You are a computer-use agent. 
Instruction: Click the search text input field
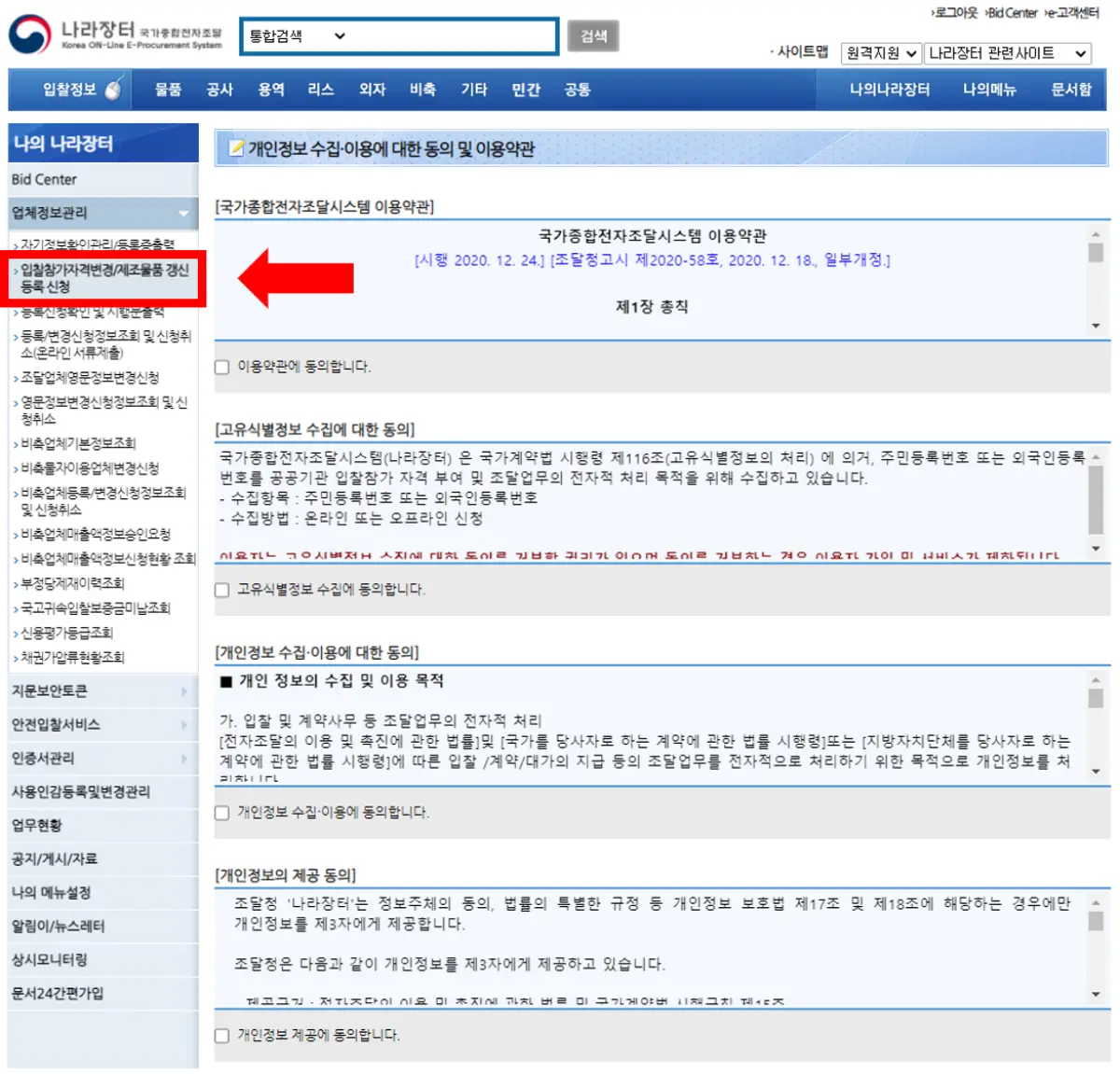(x=455, y=36)
